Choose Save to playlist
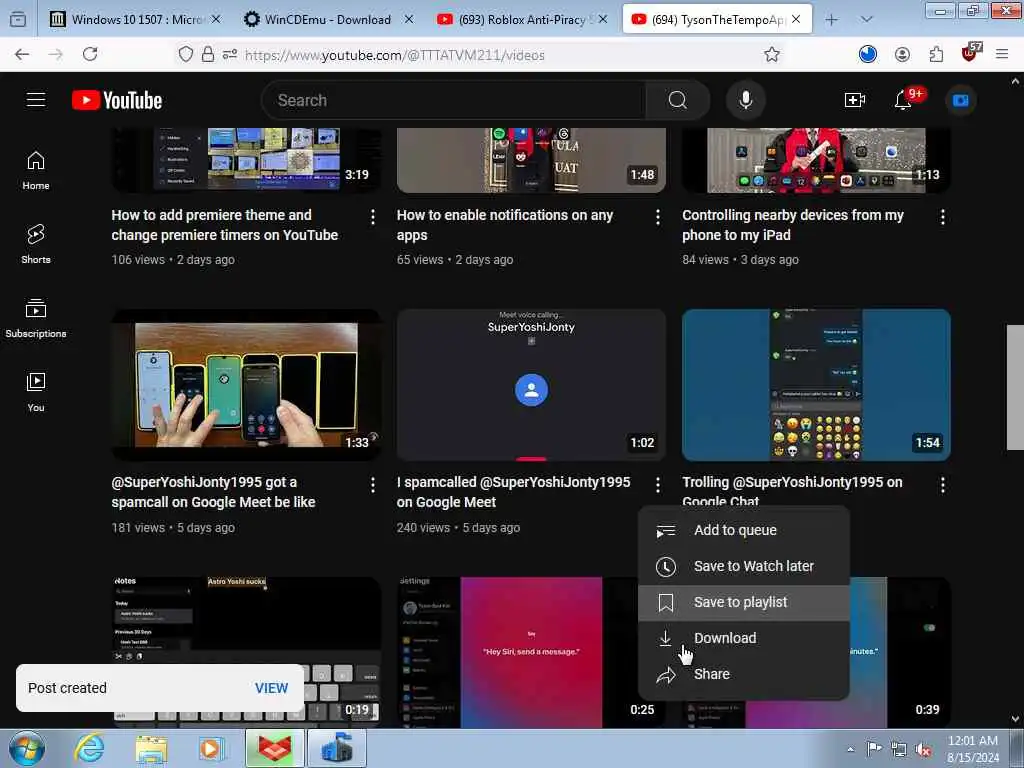The image size is (1024, 768). point(744,602)
